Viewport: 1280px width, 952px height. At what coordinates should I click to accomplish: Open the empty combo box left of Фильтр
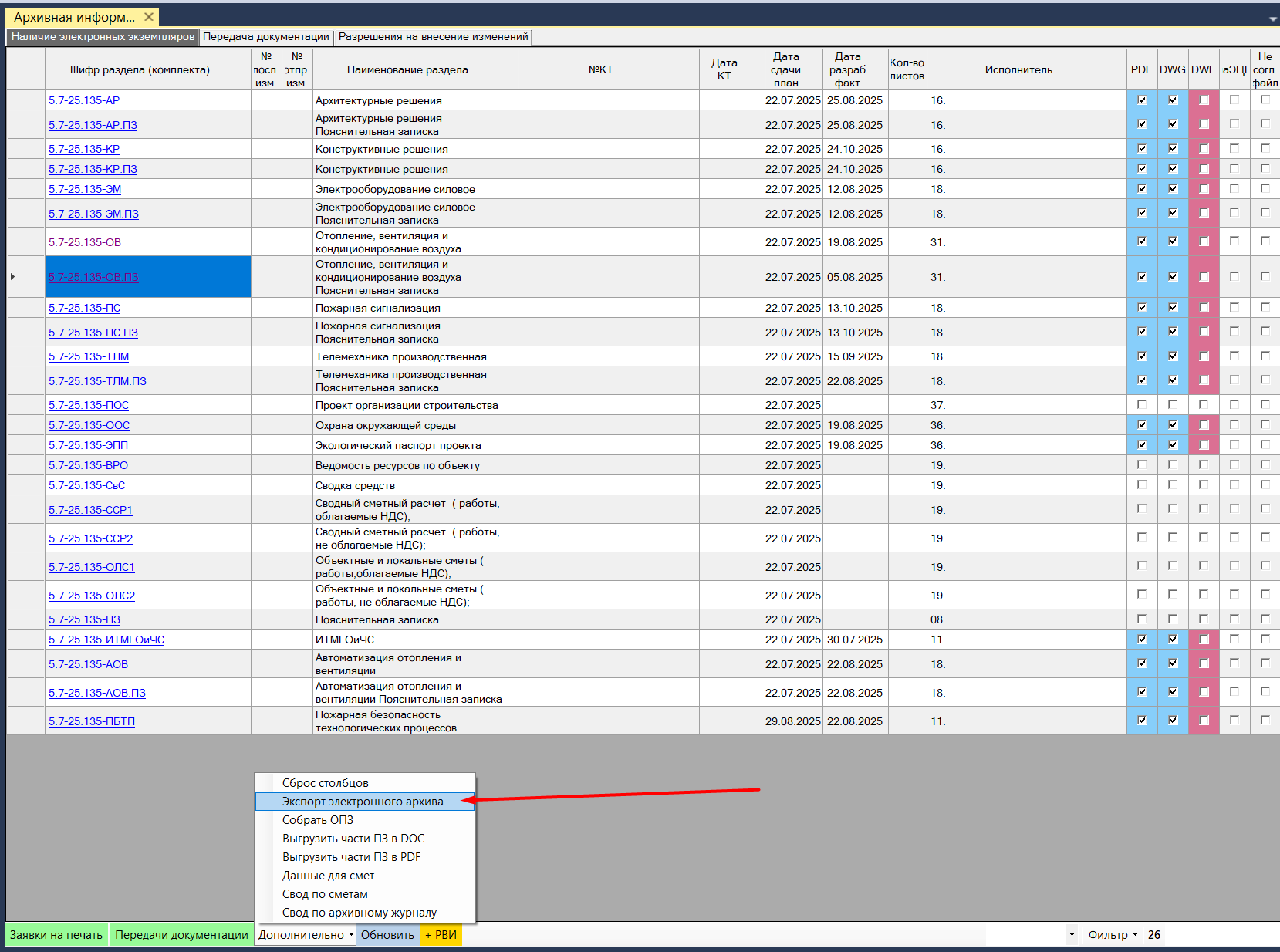(1071, 934)
